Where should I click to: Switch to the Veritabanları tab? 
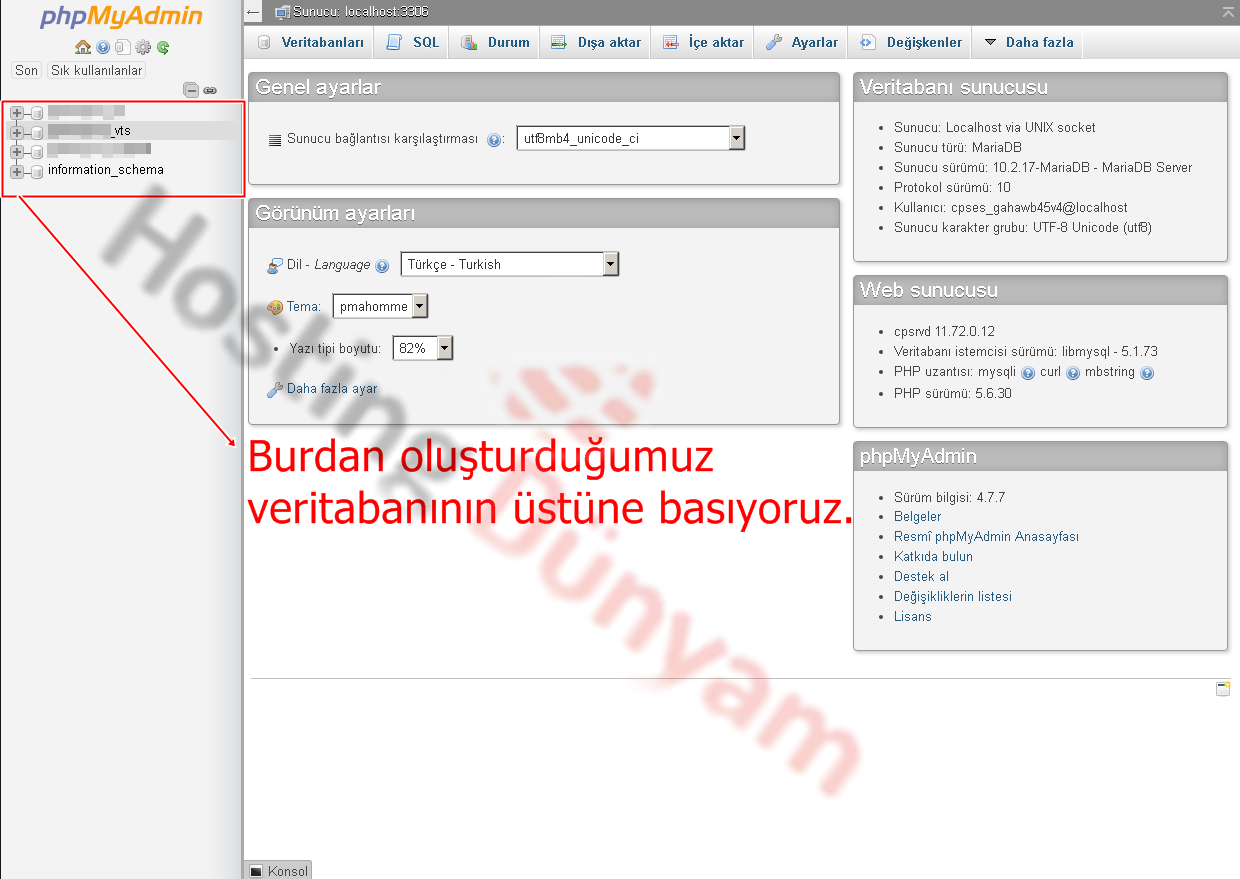310,42
